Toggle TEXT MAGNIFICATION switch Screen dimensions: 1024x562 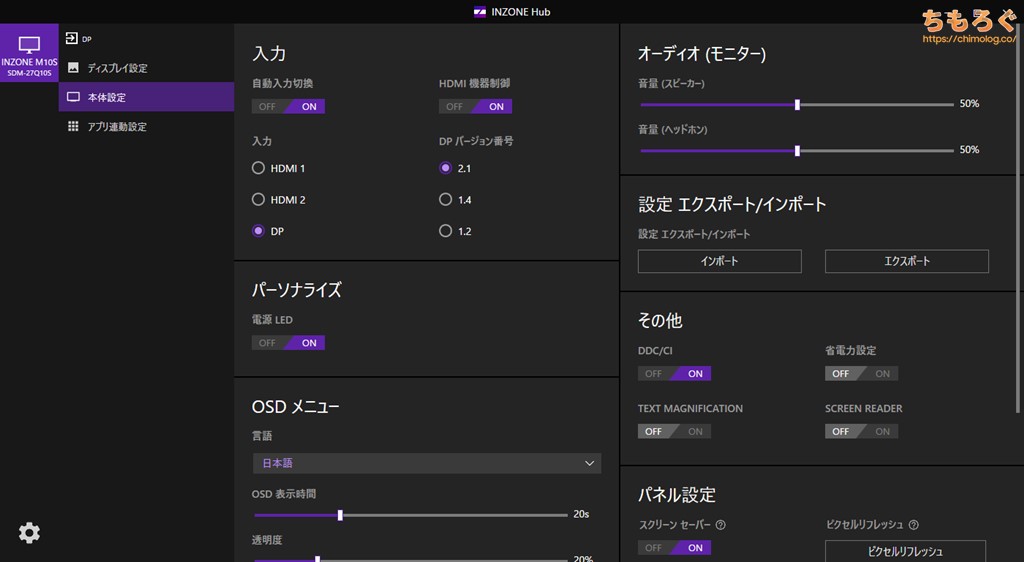[x=675, y=431]
